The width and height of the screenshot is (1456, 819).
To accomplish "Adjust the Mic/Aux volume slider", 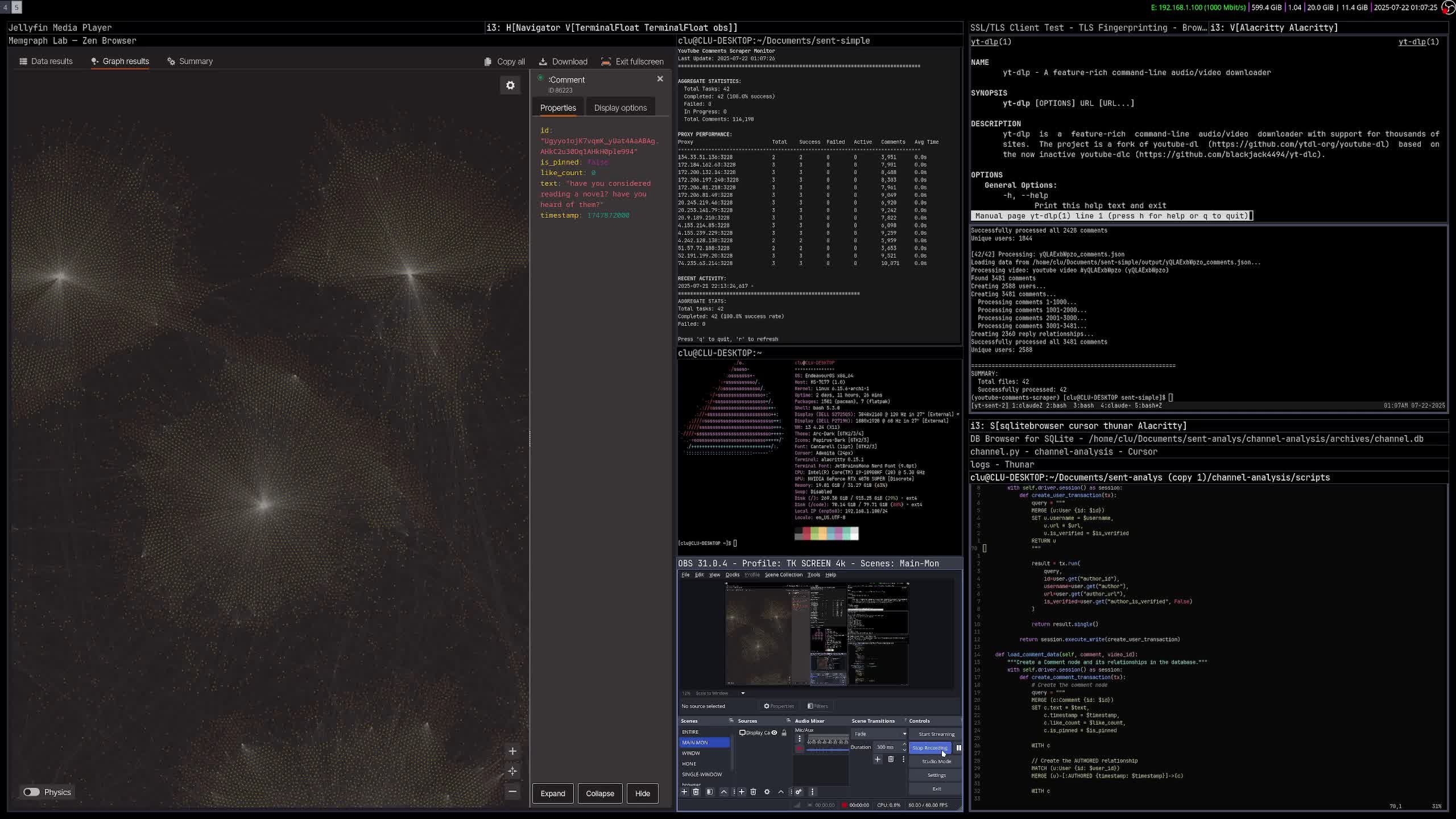I will coord(828,750).
